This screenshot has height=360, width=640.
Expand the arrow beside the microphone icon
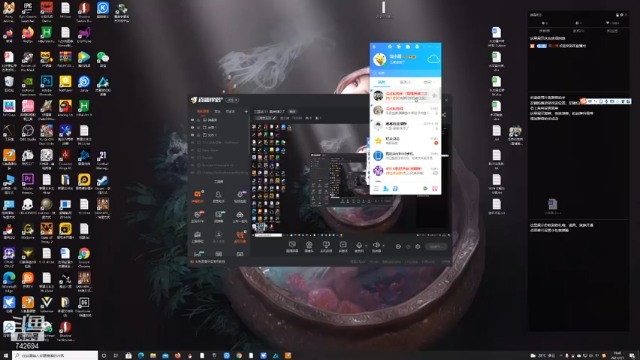pos(366,246)
